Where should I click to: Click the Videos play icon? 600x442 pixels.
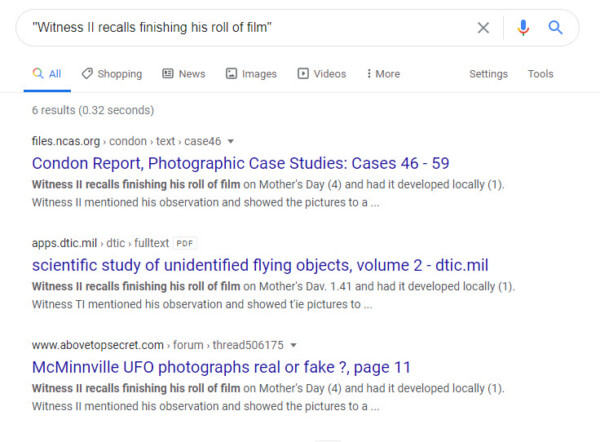[x=303, y=73]
